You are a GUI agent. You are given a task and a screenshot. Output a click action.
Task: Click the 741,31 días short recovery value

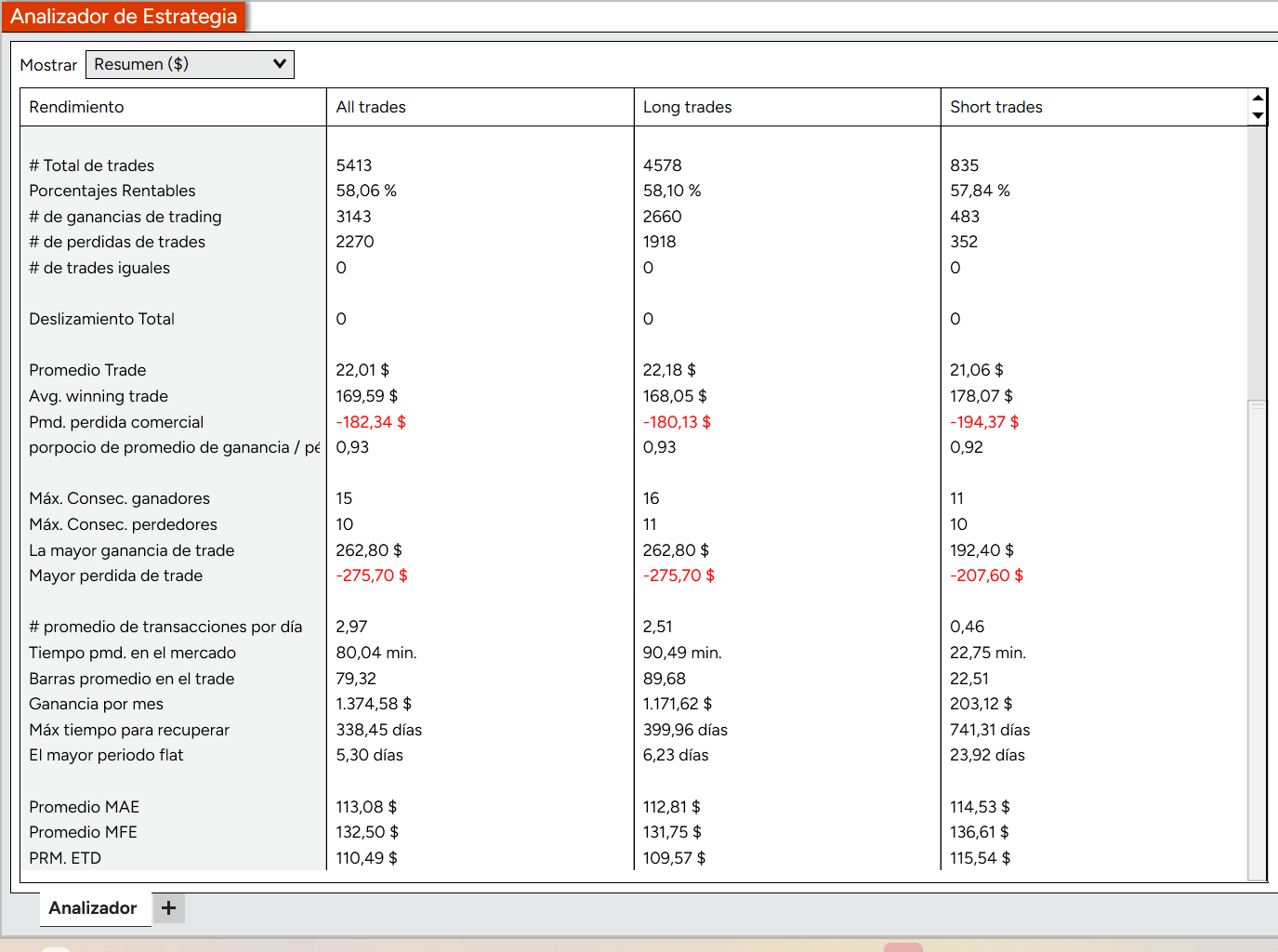coord(990,730)
